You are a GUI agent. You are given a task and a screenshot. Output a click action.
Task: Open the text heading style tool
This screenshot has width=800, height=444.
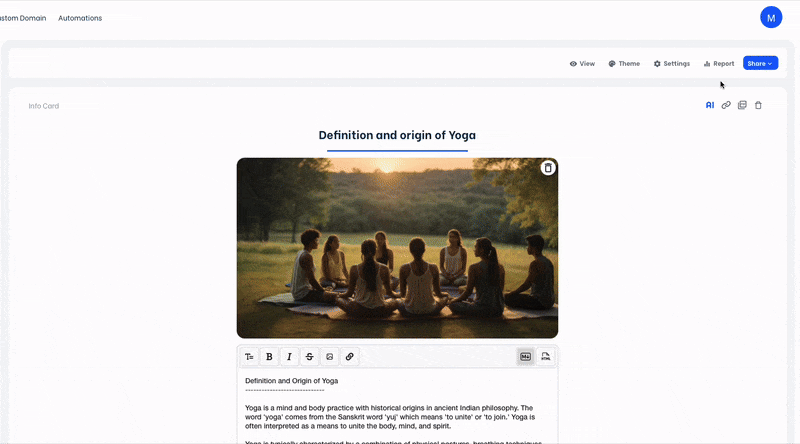249,357
